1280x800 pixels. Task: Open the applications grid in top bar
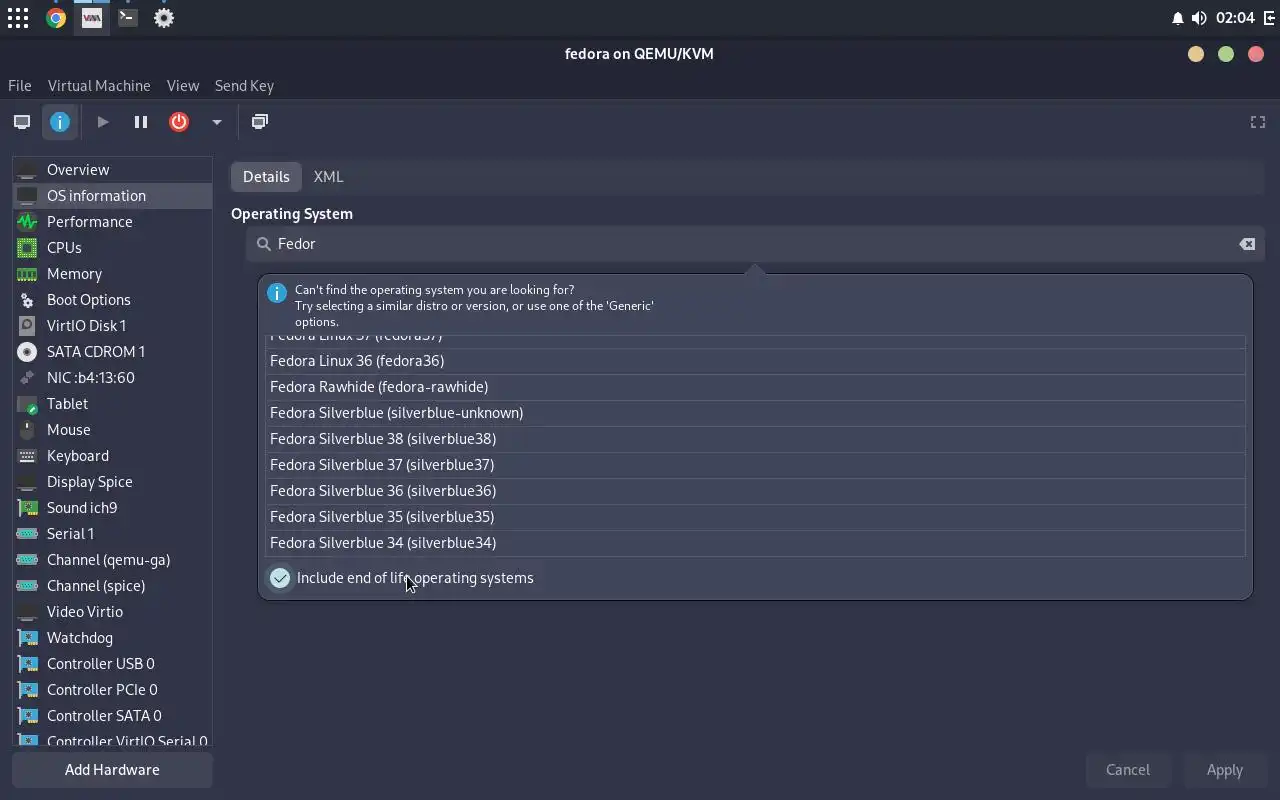click(x=18, y=18)
